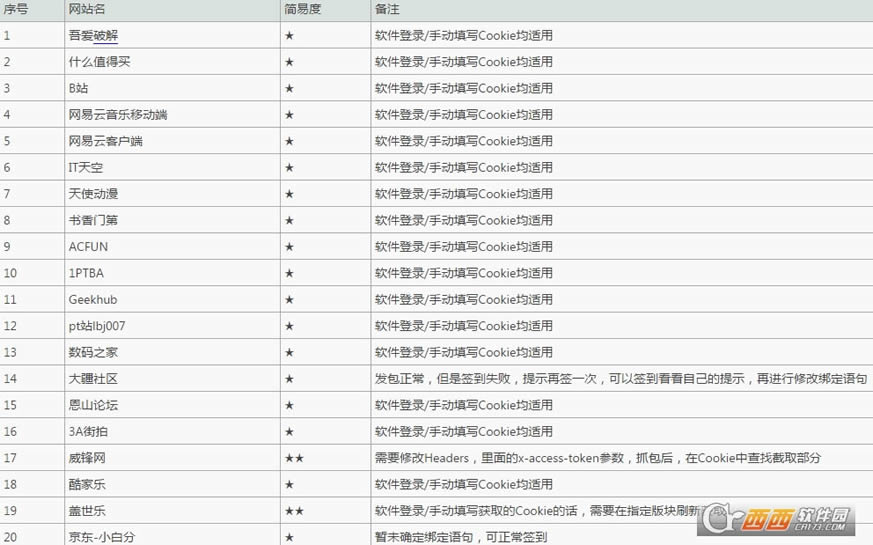Click the star rating in the 1PTBA row
873x545 pixels.
289,273
